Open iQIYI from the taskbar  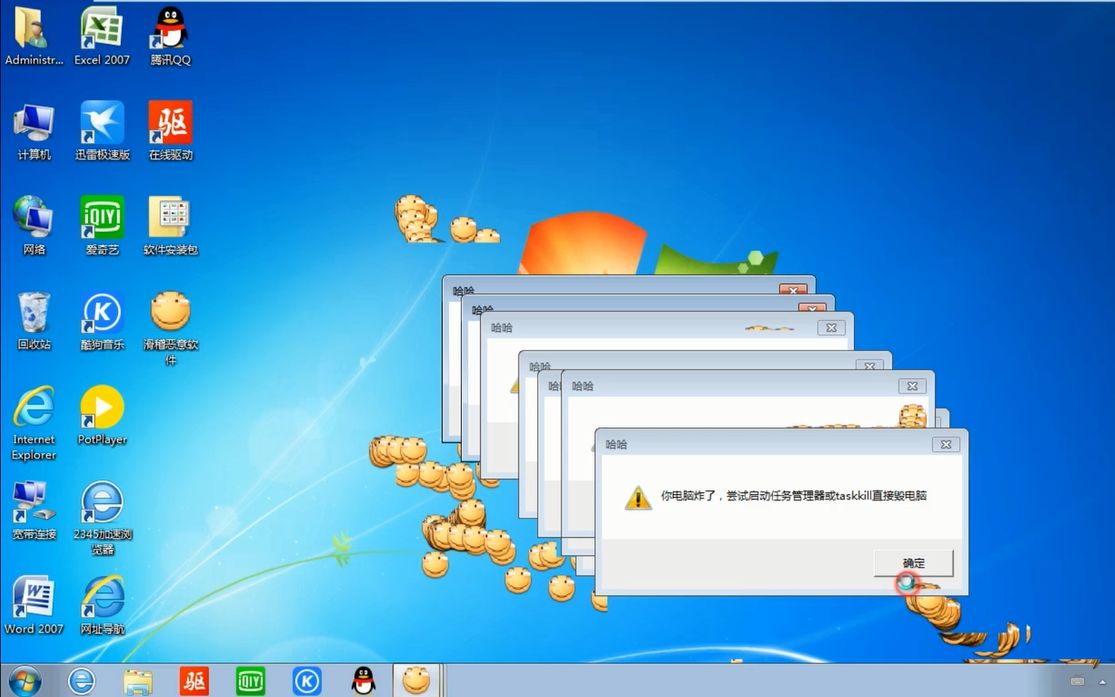250,681
